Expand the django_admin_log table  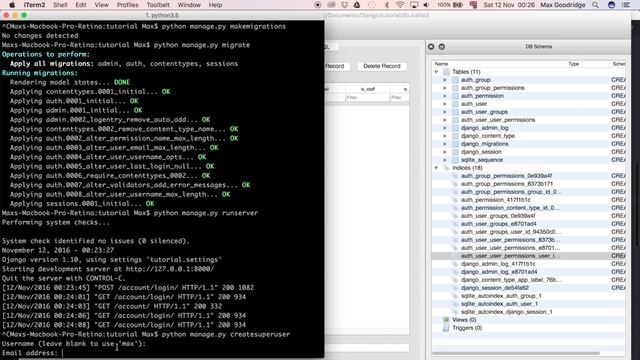[x=445, y=128]
